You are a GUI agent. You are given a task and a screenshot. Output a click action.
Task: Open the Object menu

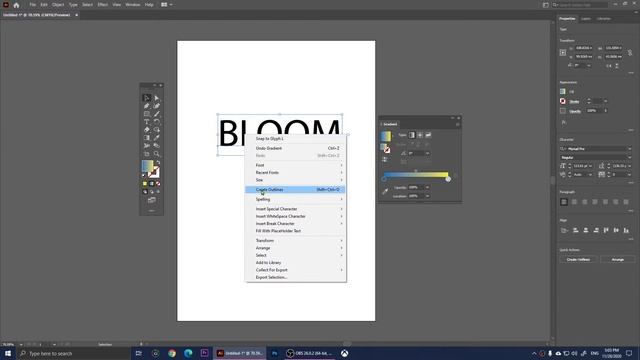coord(58,5)
